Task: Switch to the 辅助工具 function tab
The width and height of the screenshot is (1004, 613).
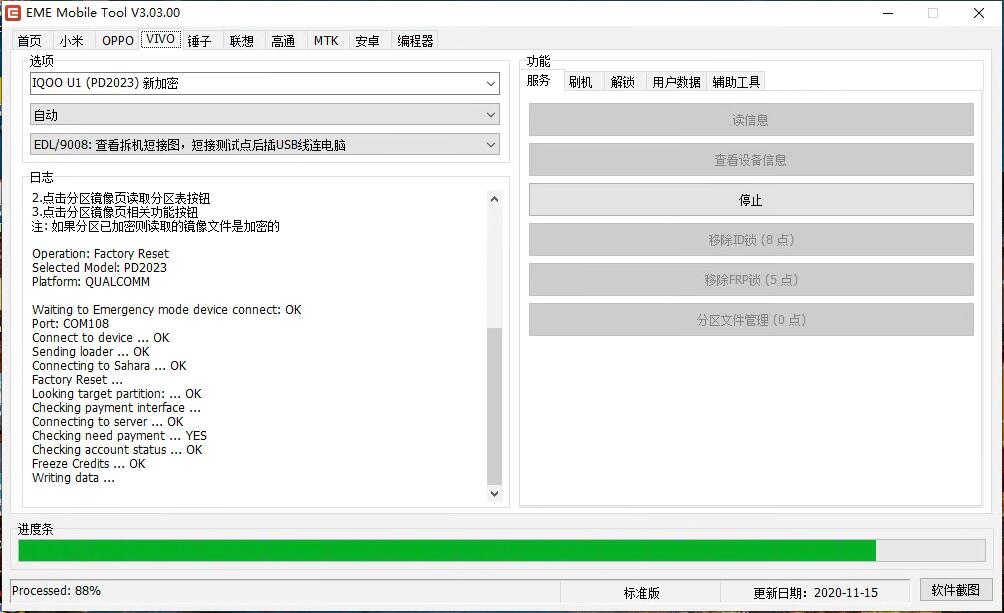Action: click(x=736, y=82)
